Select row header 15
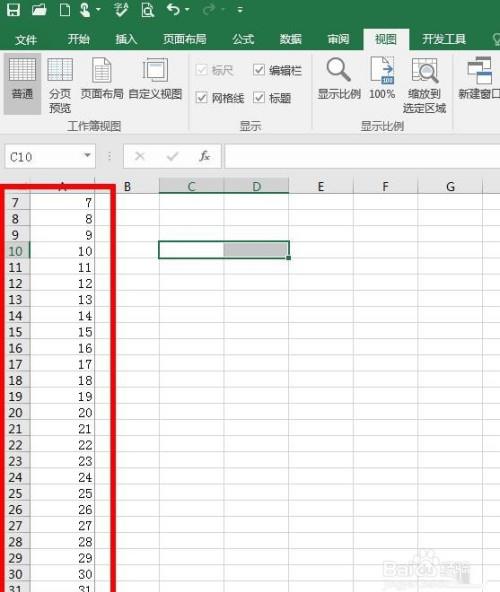 coord(15,332)
